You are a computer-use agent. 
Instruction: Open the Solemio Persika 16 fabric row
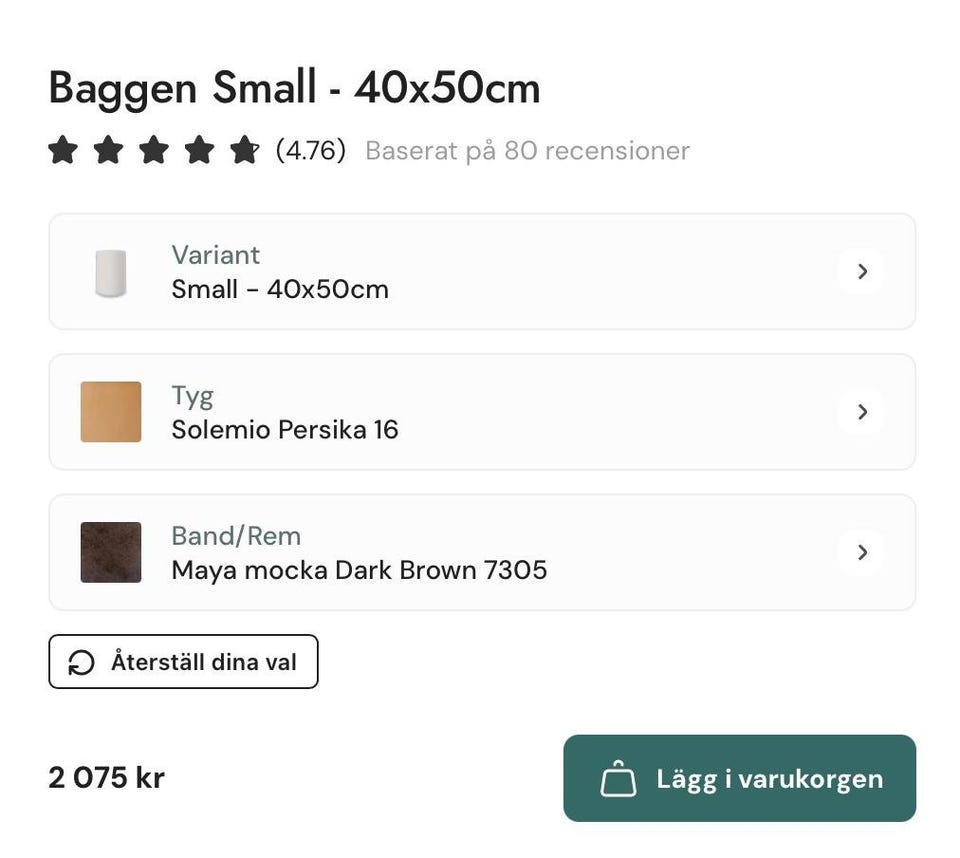(x=285, y=430)
